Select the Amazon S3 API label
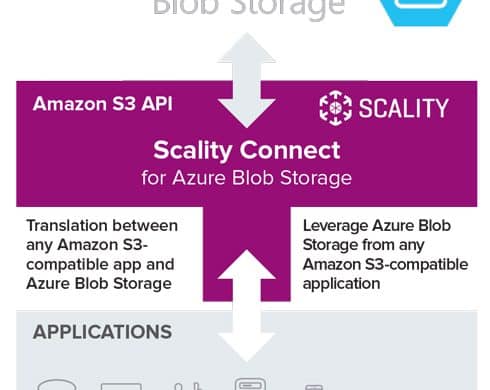This screenshot has width=490, height=390. point(103,104)
